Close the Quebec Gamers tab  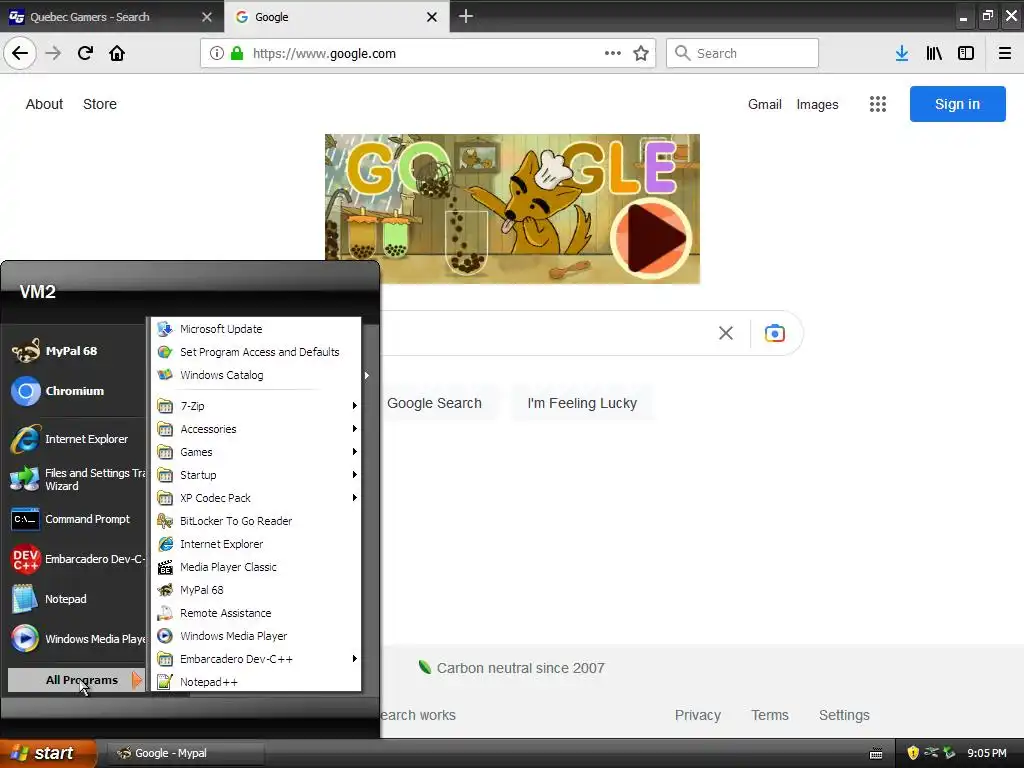[x=207, y=17]
